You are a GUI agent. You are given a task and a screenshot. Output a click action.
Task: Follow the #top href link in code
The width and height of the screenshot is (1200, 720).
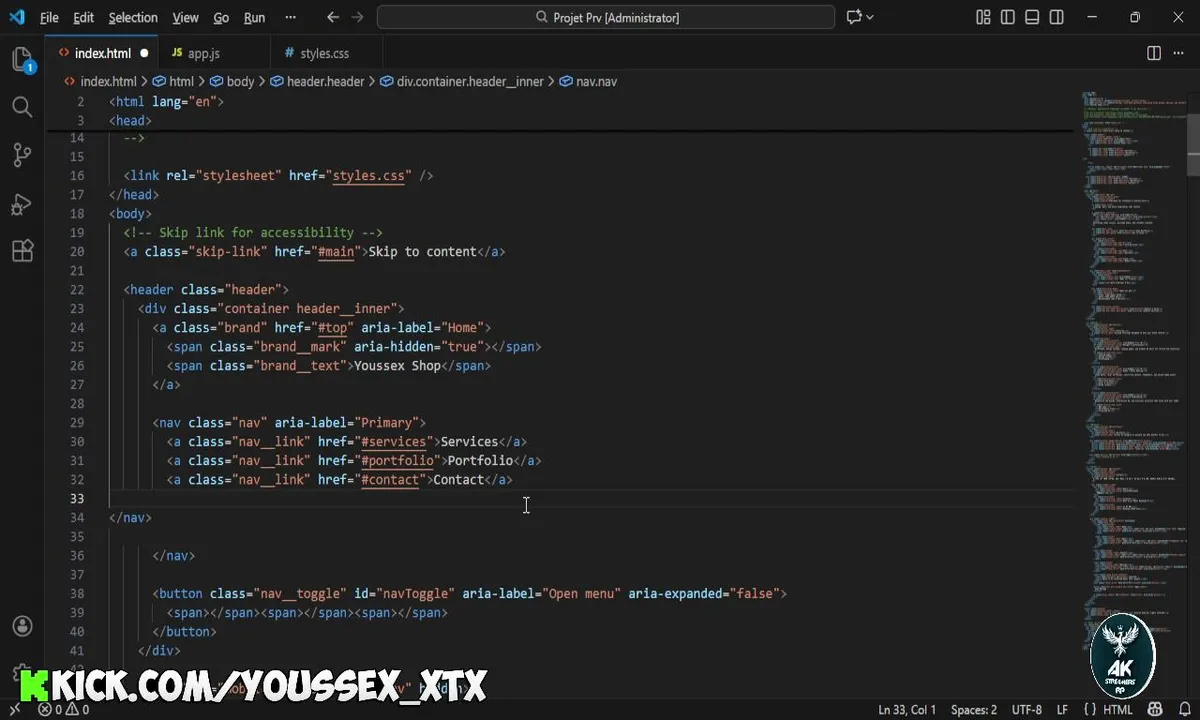332,327
